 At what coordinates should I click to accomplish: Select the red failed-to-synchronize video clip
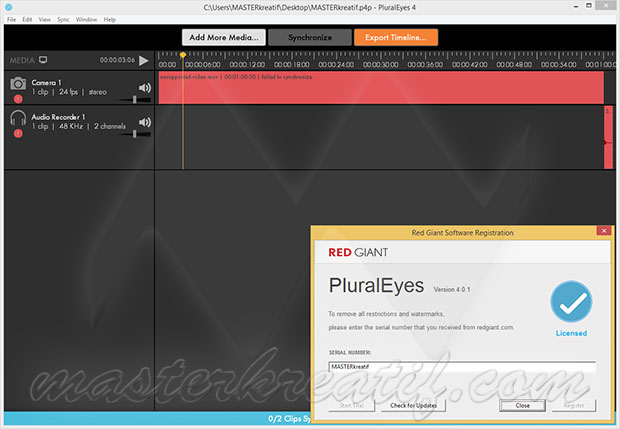pos(381,88)
